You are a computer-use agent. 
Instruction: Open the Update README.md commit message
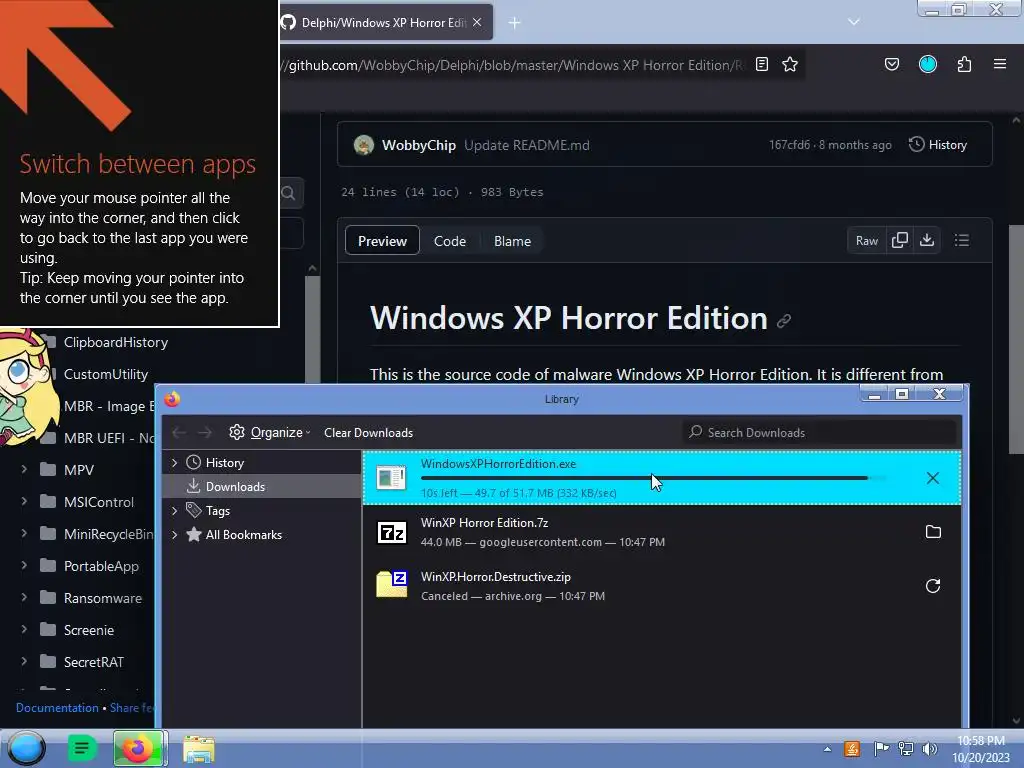click(x=527, y=145)
